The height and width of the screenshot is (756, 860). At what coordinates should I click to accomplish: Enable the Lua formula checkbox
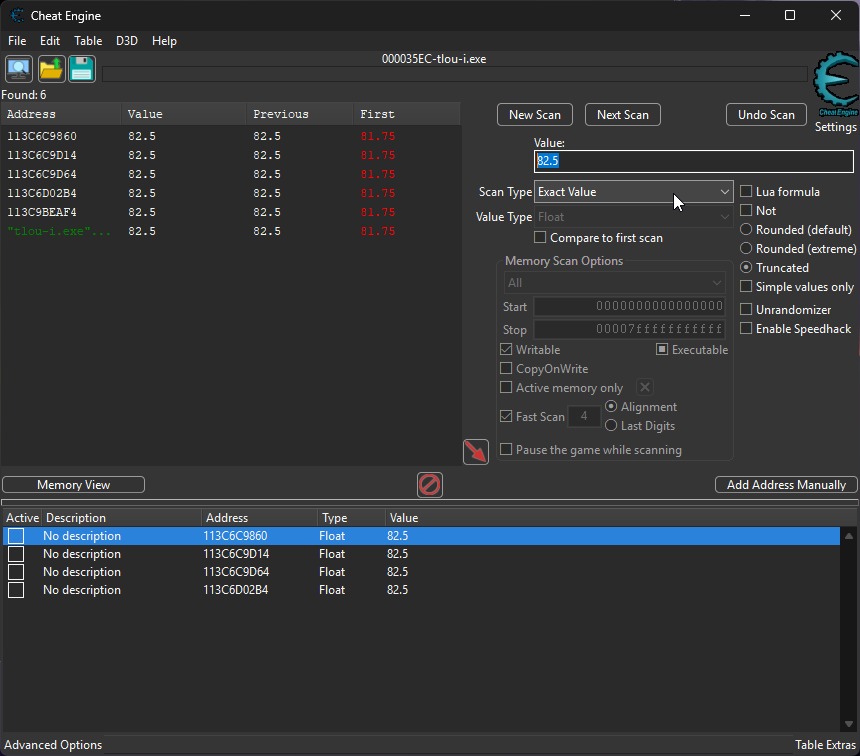(x=746, y=191)
